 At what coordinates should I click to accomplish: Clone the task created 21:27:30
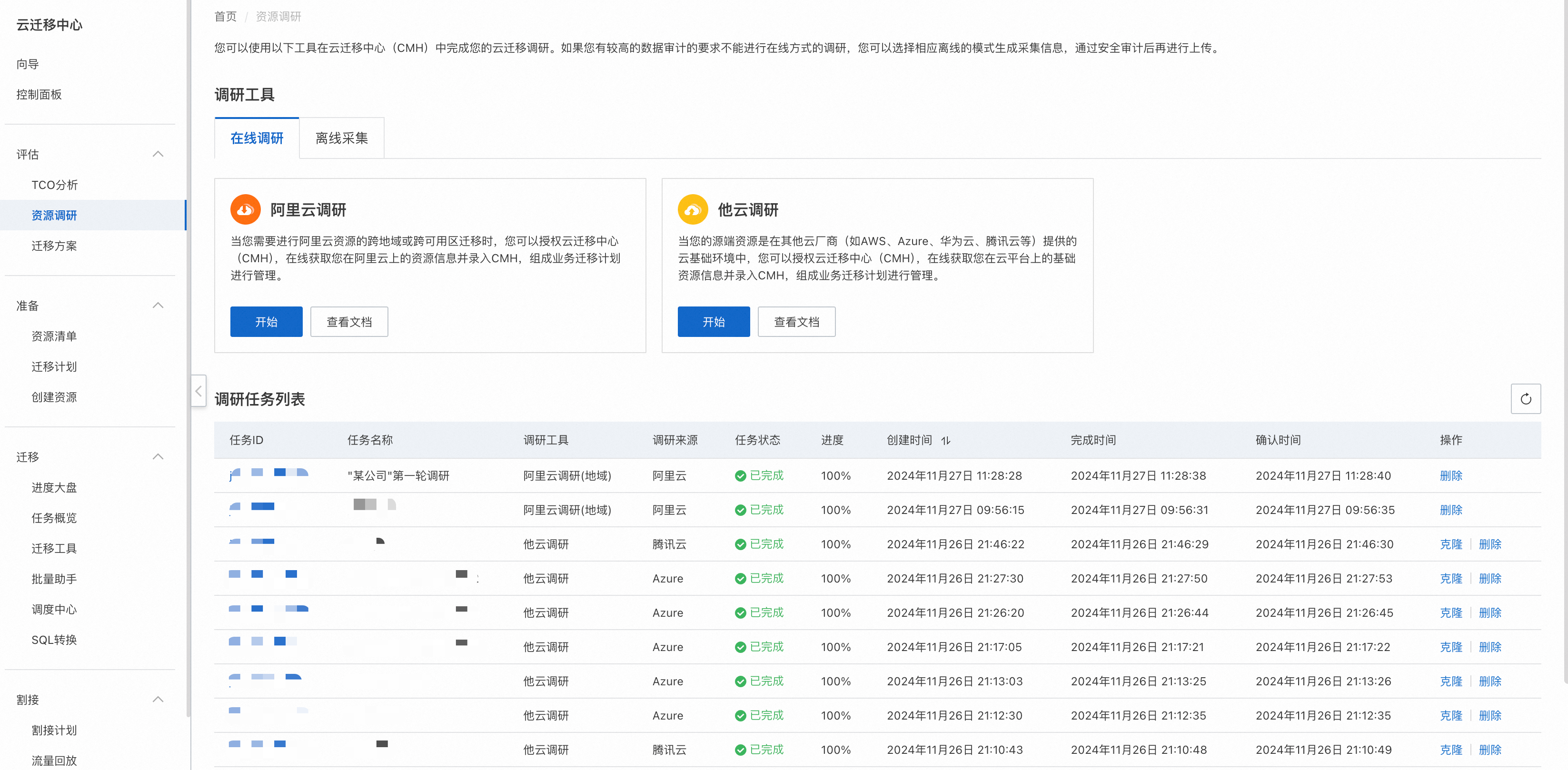pos(1451,578)
